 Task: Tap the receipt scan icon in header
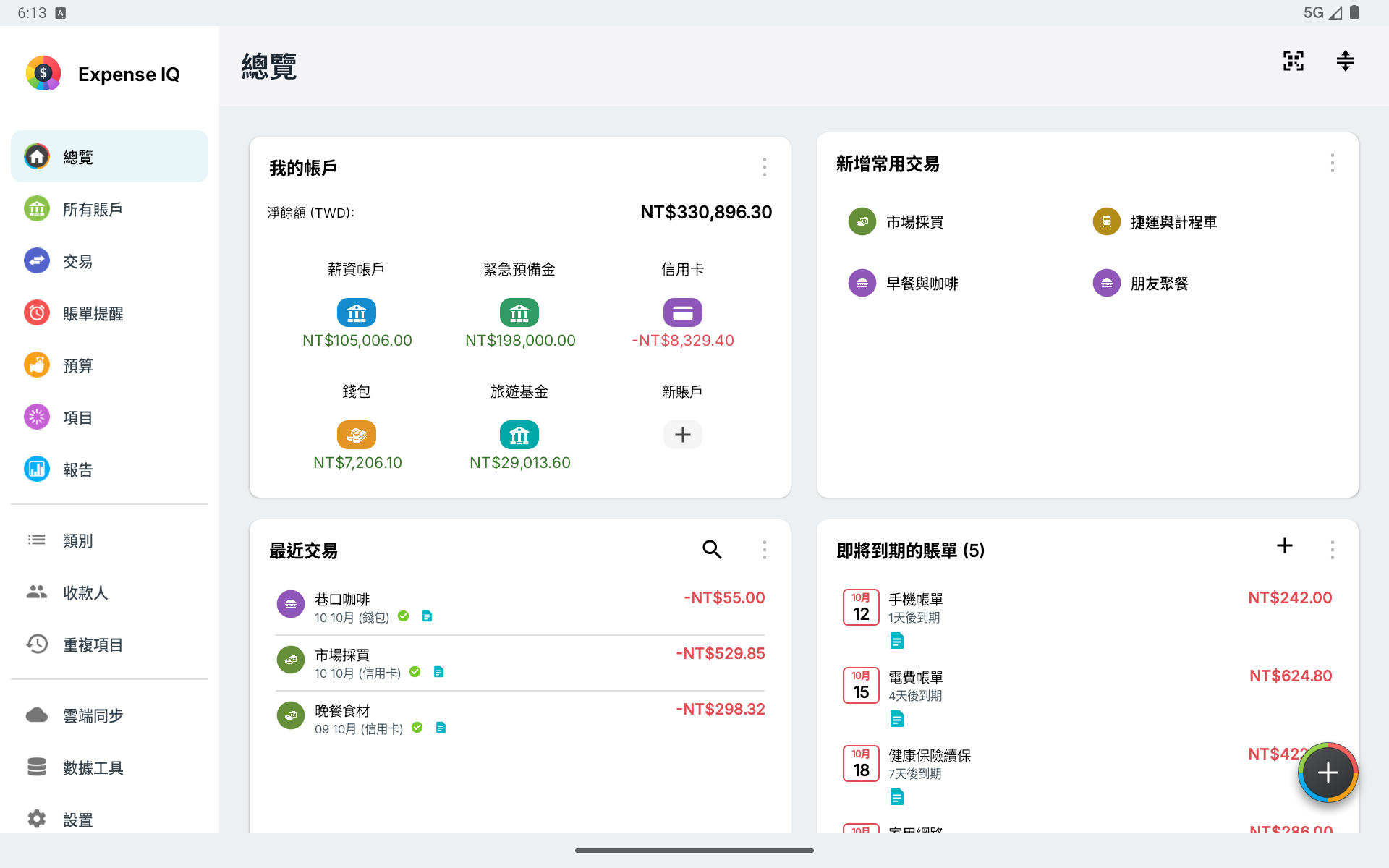point(1293,61)
